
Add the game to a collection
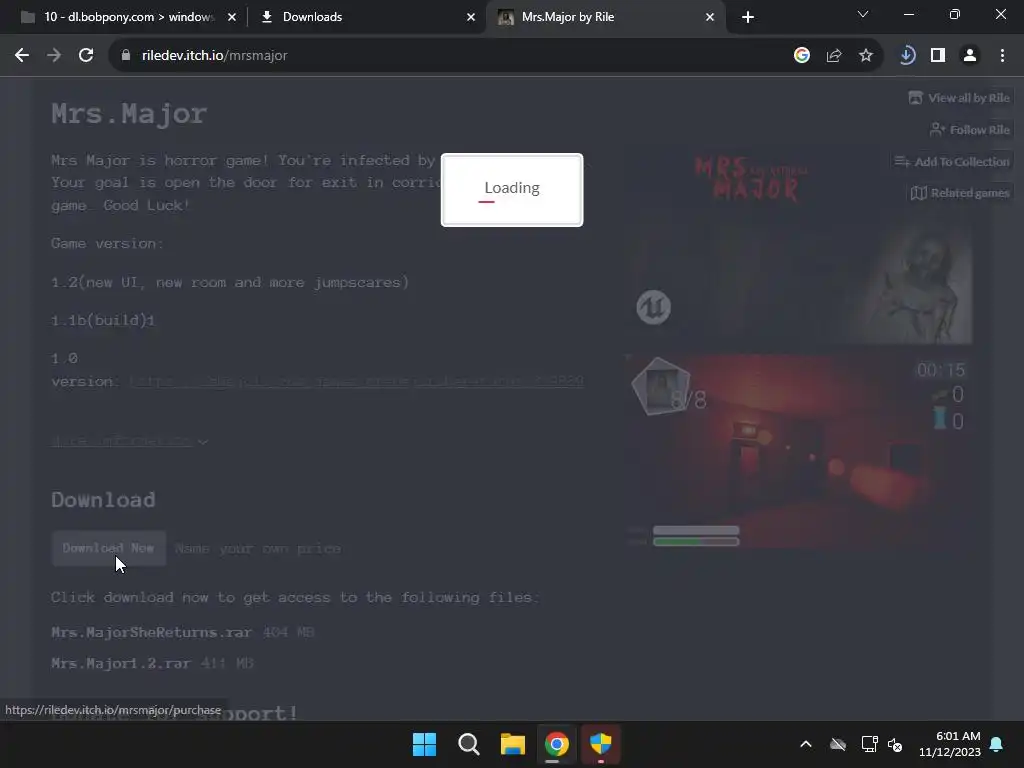(x=952, y=161)
